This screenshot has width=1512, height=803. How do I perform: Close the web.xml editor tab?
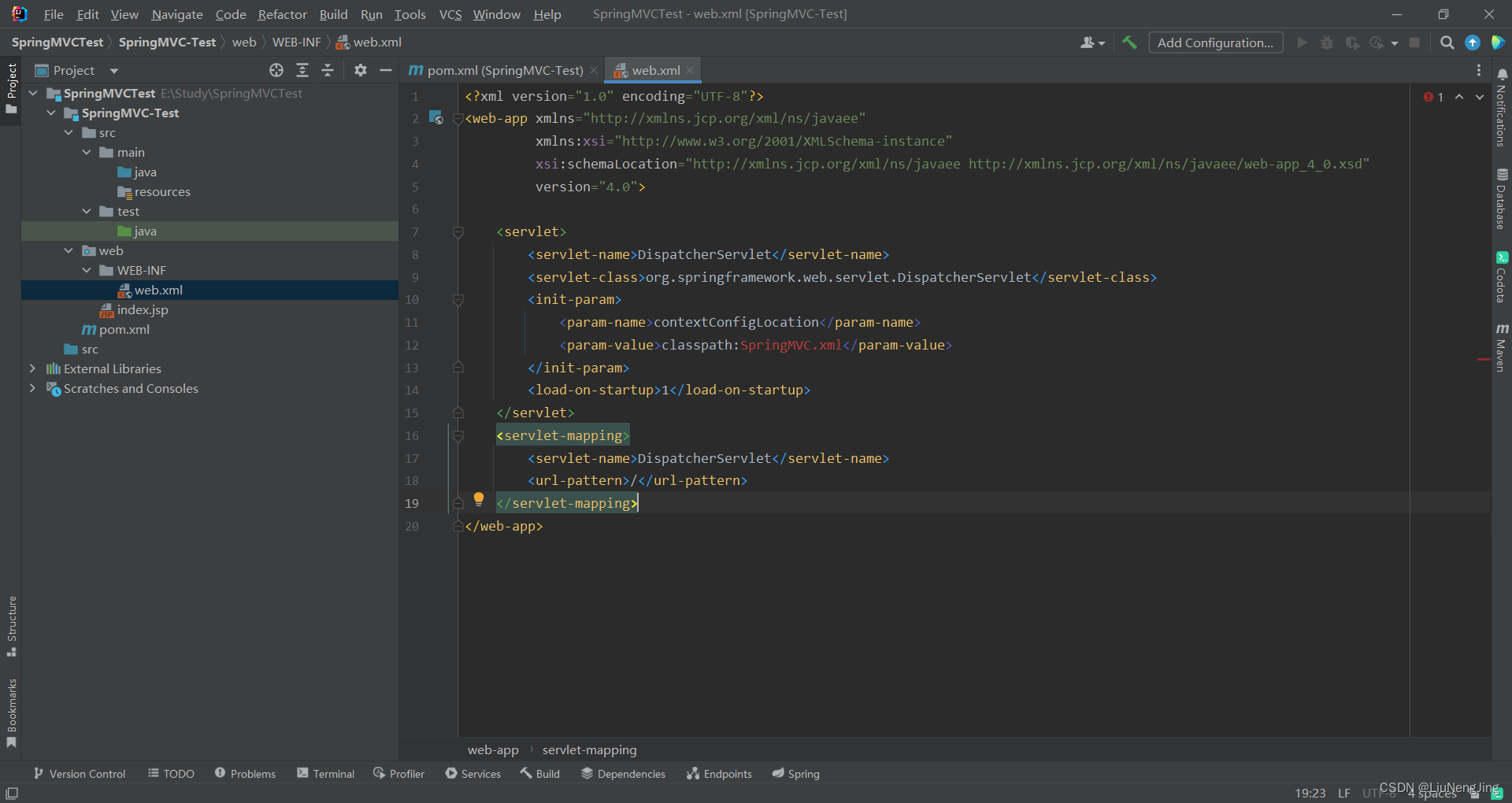[x=690, y=70]
